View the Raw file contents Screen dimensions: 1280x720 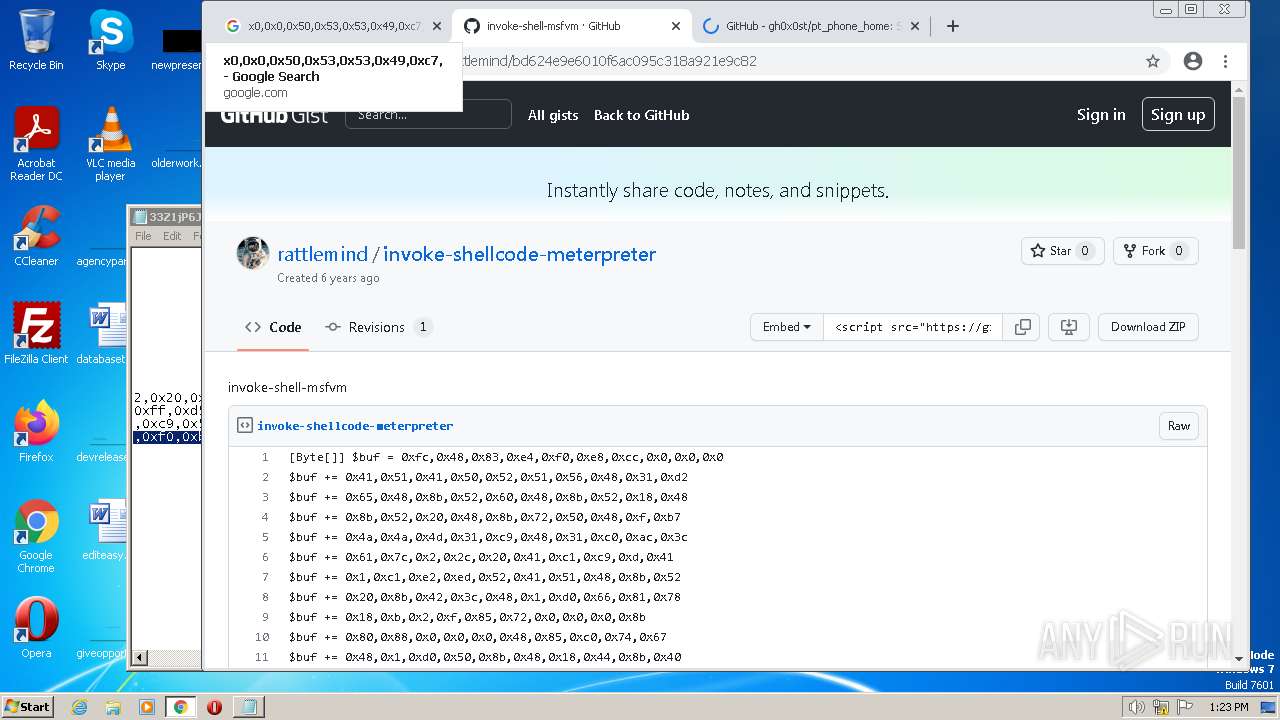1179,425
